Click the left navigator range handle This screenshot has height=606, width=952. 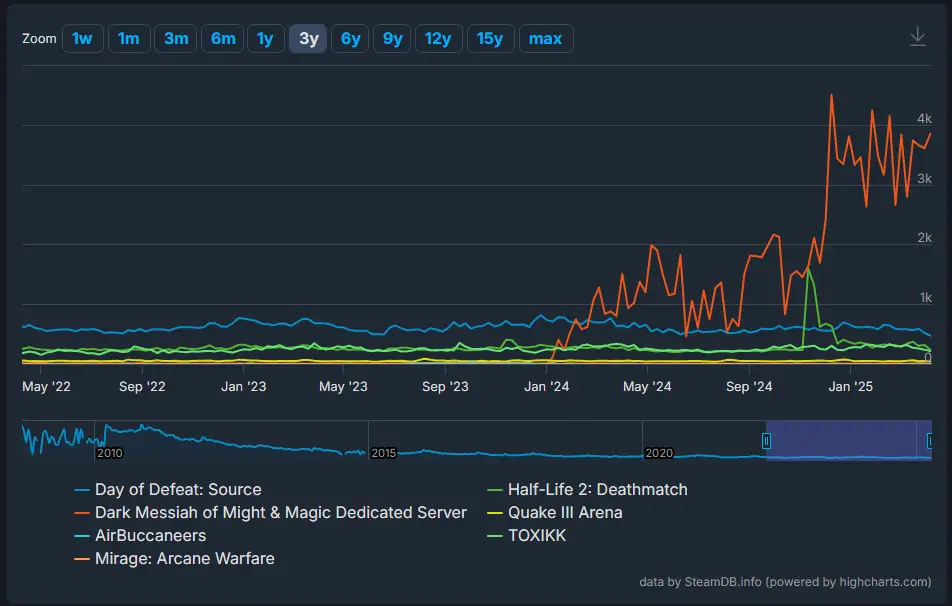(767, 440)
